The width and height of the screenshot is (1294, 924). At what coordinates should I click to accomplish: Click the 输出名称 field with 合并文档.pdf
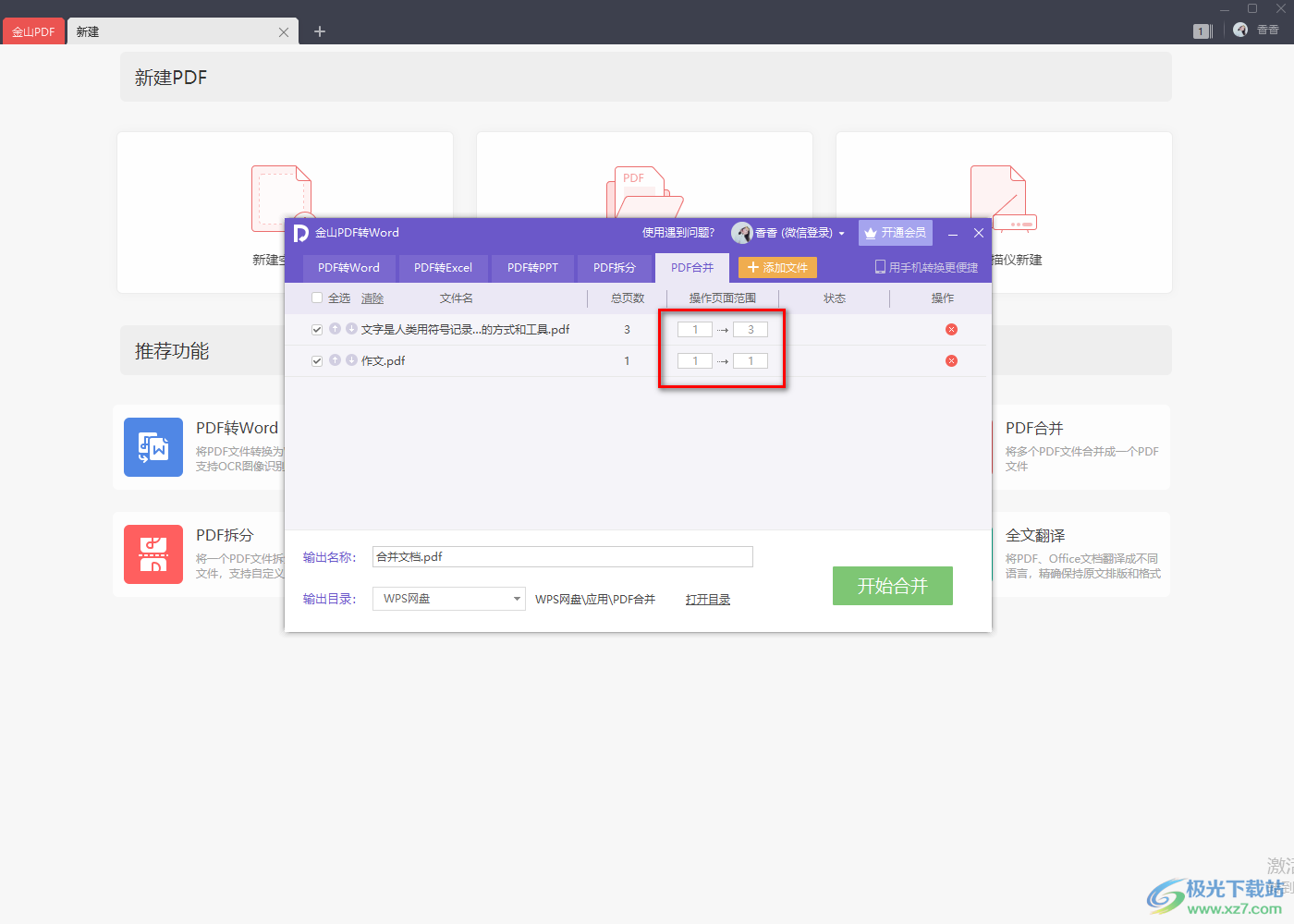[x=563, y=556]
